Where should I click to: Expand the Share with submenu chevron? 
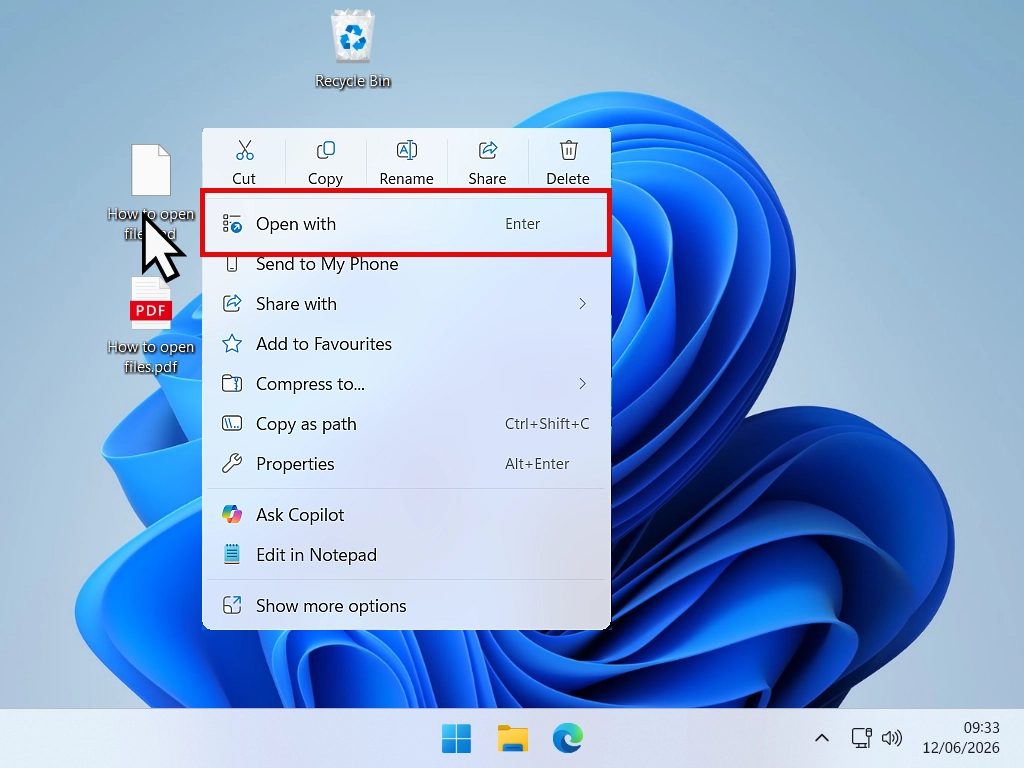tap(582, 304)
